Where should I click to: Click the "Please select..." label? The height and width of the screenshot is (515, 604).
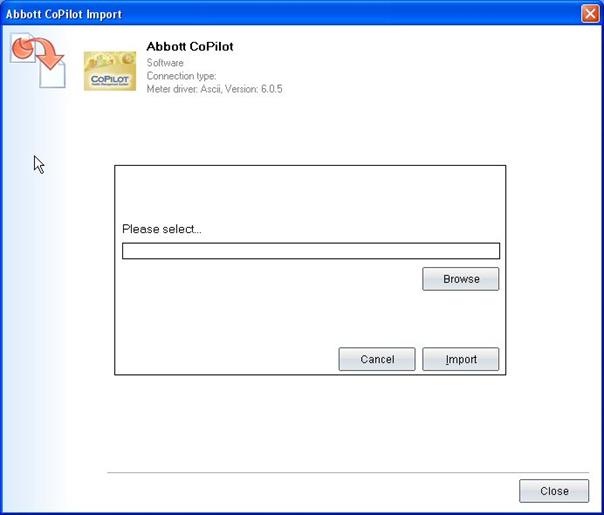(162, 229)
